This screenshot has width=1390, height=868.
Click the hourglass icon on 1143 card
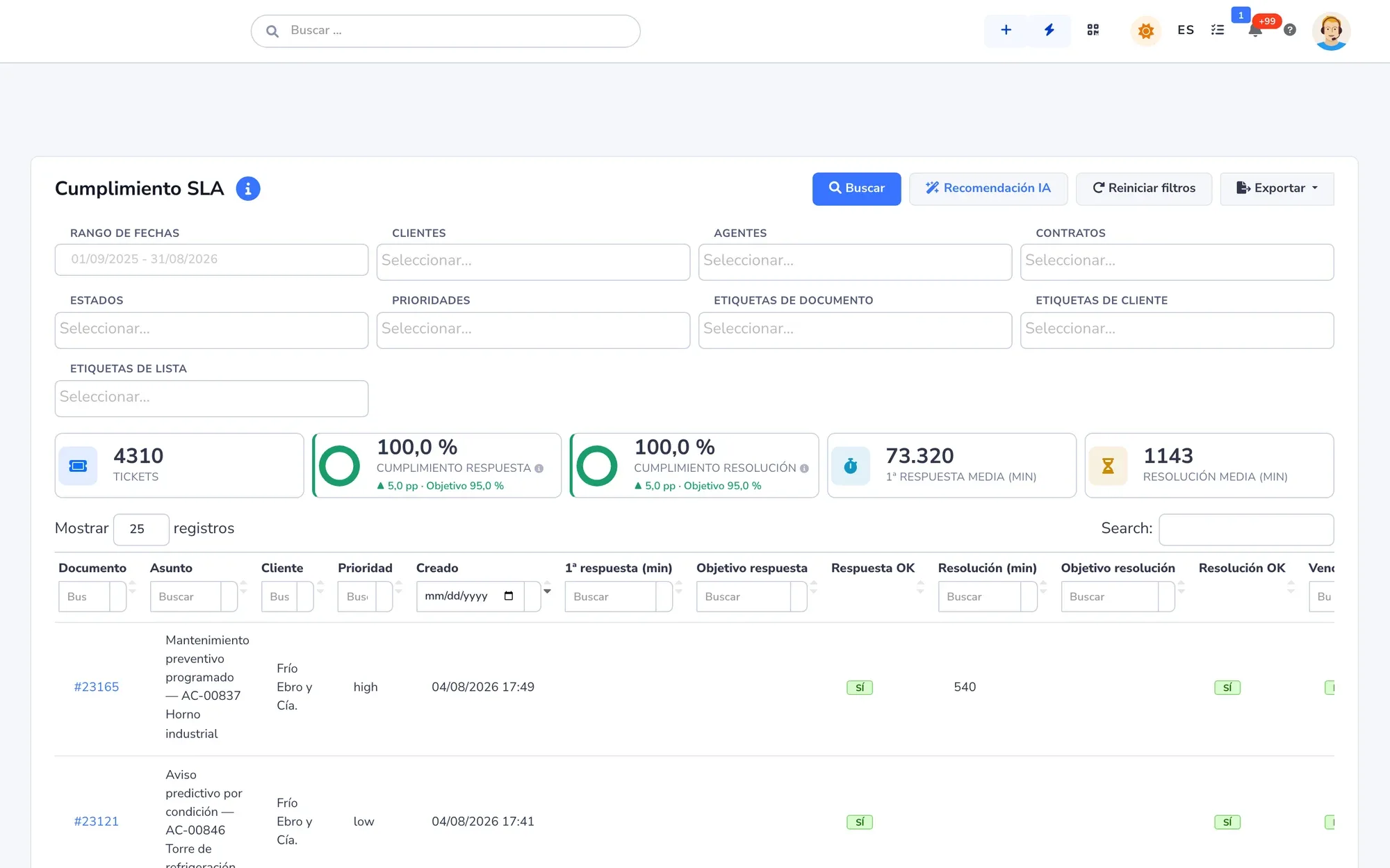(1108, 466)
